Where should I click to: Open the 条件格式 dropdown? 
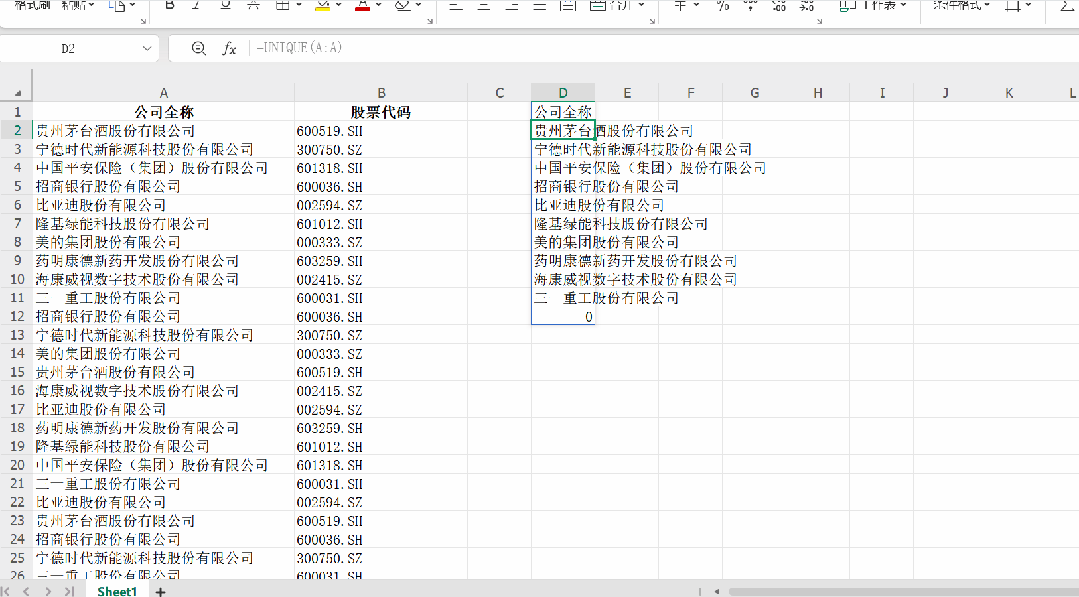(x=961, y=6)
